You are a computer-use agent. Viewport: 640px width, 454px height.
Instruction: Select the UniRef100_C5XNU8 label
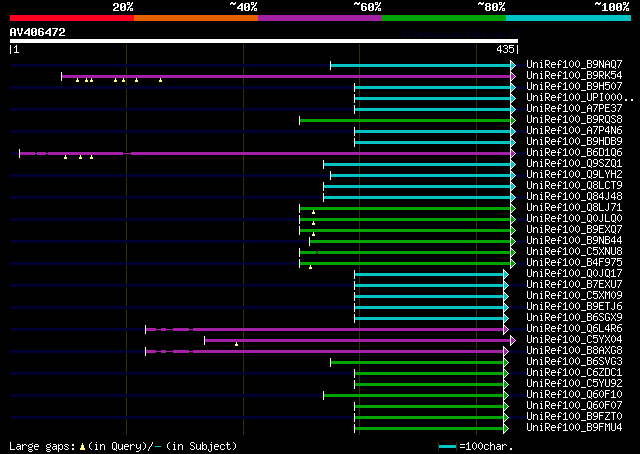click(574, 252)
